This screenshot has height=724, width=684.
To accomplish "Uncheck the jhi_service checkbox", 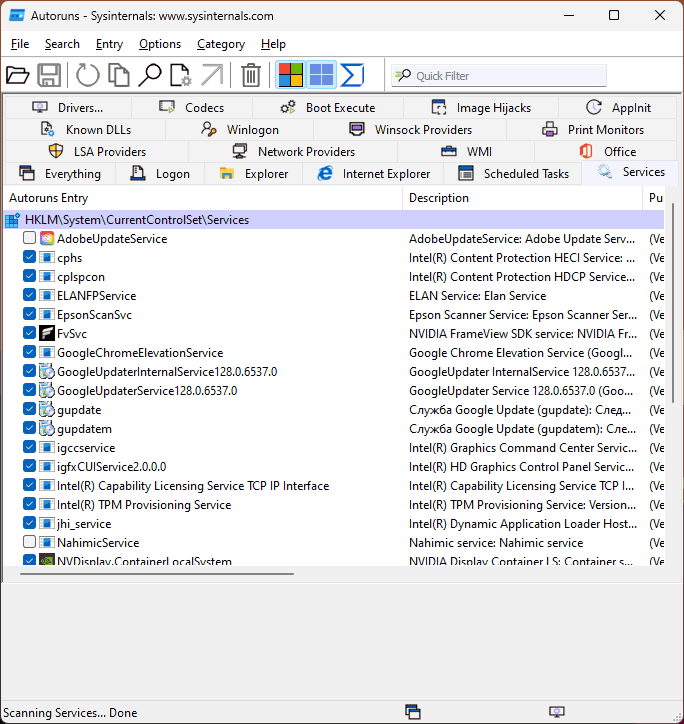I will tap(29, 522).
